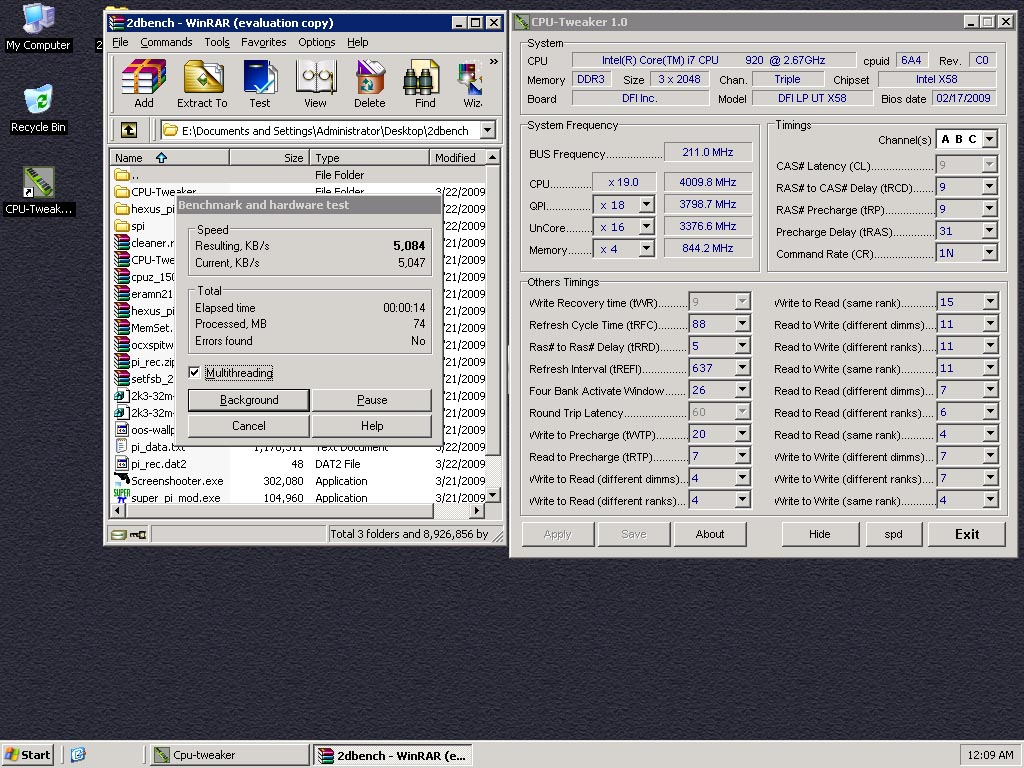The width and height of the screenshot is (1024, 768).
Task: Open the File menu in WinRAR
Action: [x=120, y=42]
